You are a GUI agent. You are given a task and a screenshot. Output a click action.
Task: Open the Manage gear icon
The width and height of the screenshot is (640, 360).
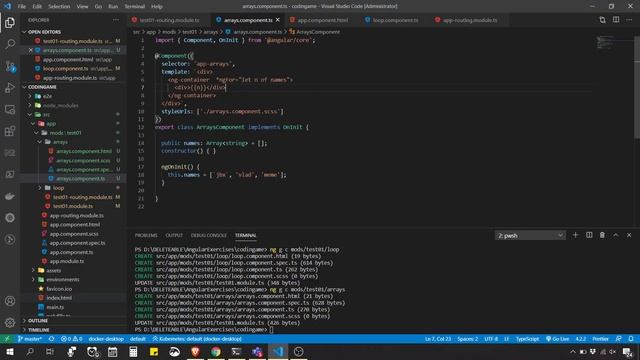pyautogui.click(x=10, y=322)
